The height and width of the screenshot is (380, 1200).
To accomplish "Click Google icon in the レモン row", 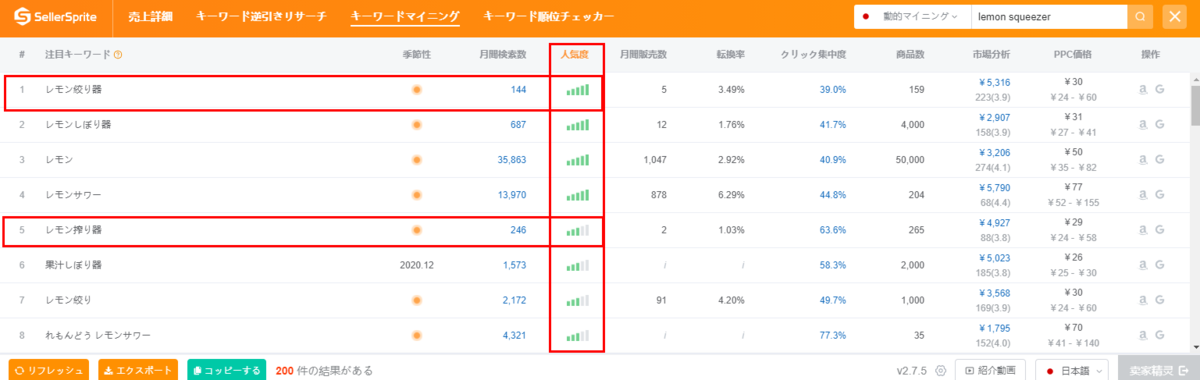I will [x=1160, y=159].
